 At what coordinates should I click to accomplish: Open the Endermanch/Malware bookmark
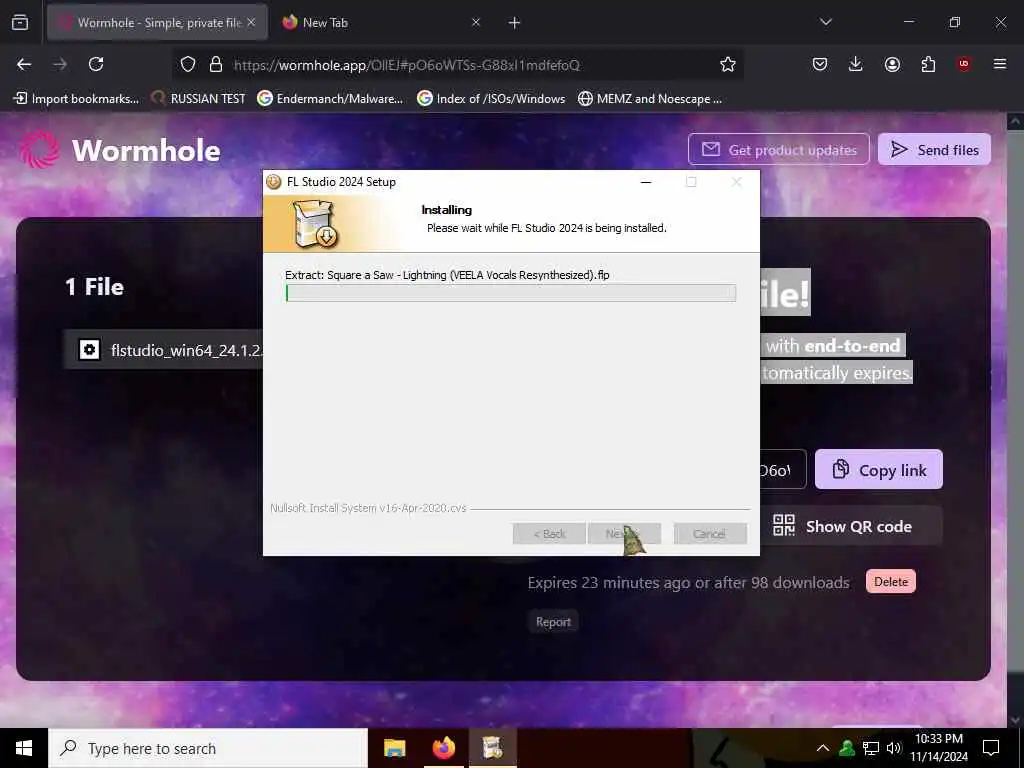coord(330,99)
